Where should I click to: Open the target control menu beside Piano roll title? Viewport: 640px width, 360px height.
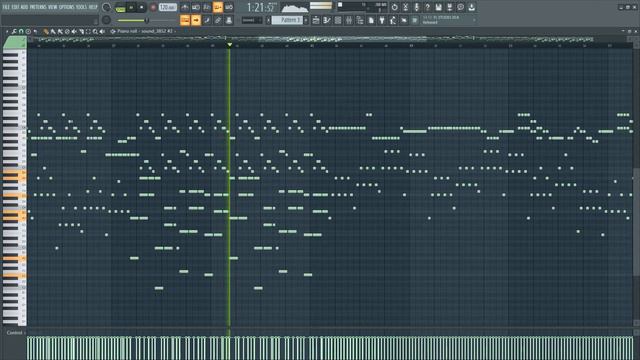113,31
